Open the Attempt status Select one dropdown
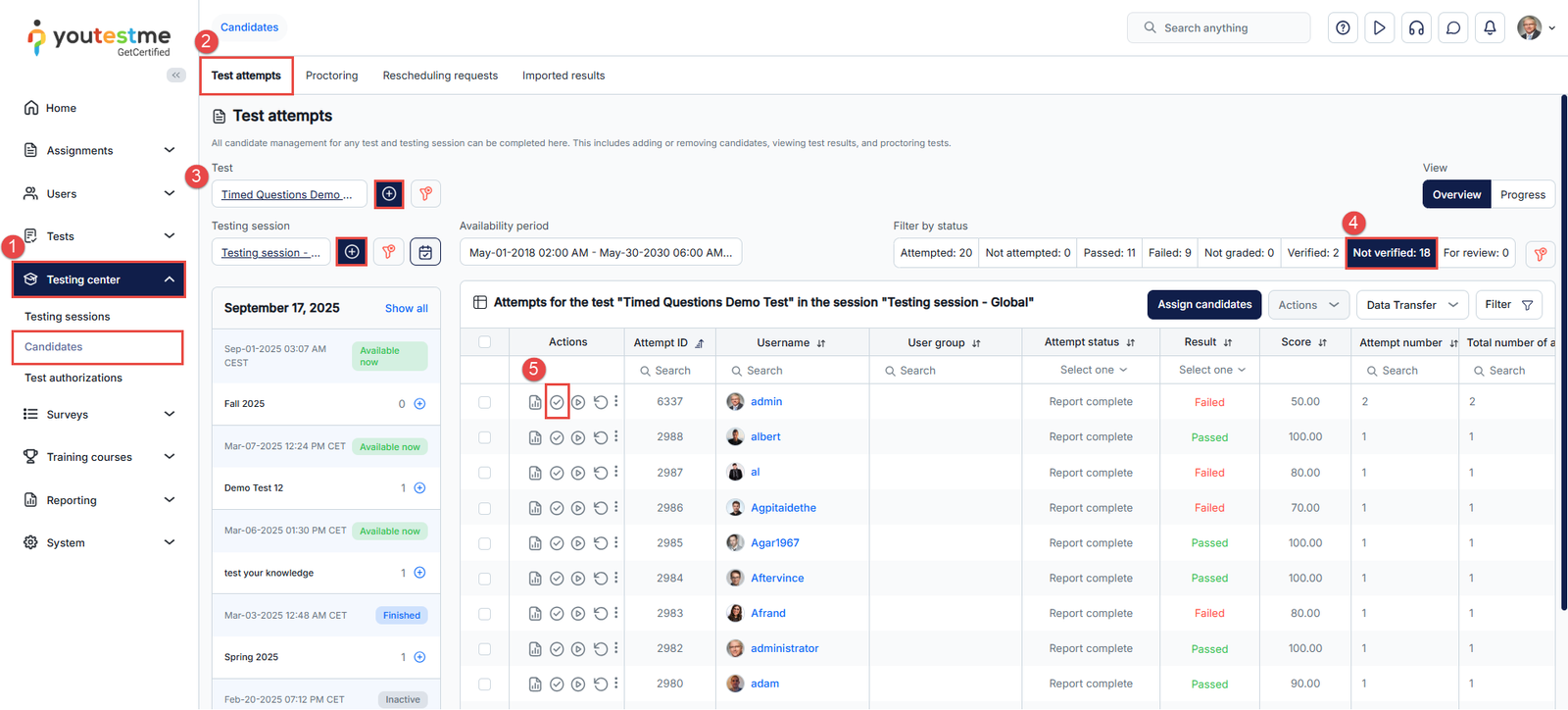This screenshot has height=710, width=1568. tap(1093, 370)
